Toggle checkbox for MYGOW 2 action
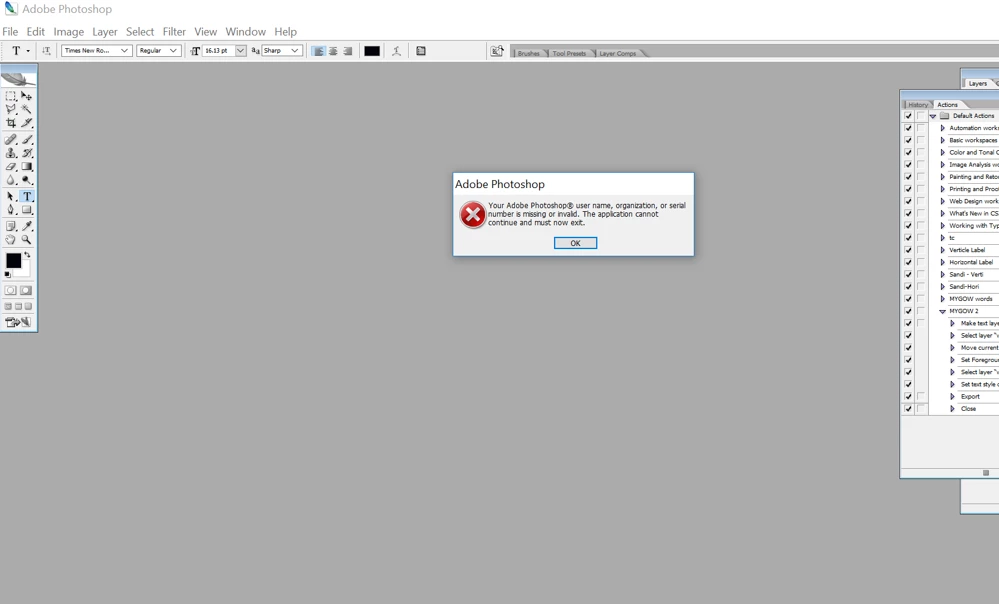The width and height of the screenshot is (999, 604). click(x=908, y=311)
